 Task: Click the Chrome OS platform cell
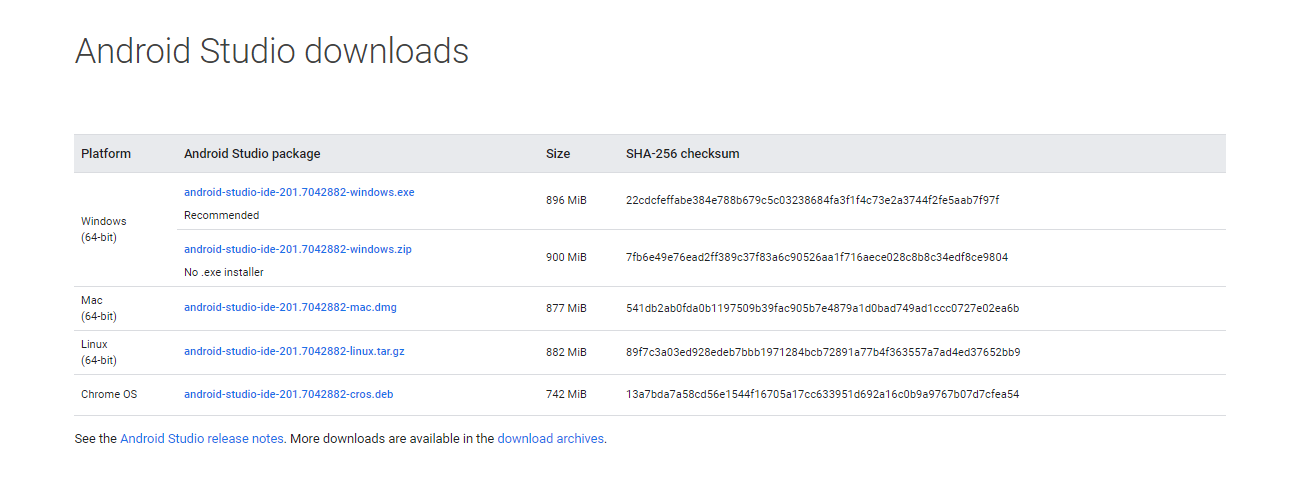(109, 394)
